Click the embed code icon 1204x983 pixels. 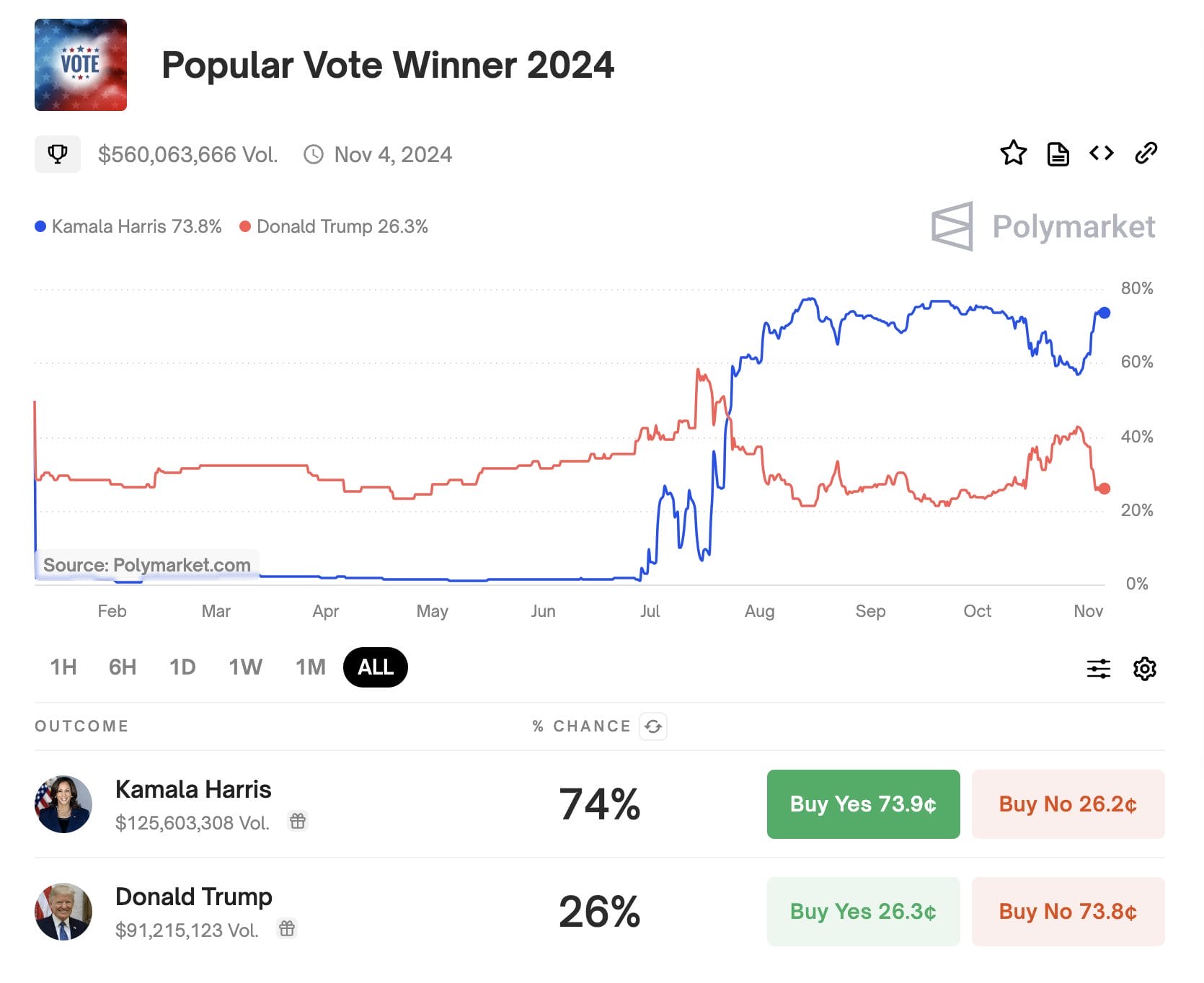coord(1102,154)
